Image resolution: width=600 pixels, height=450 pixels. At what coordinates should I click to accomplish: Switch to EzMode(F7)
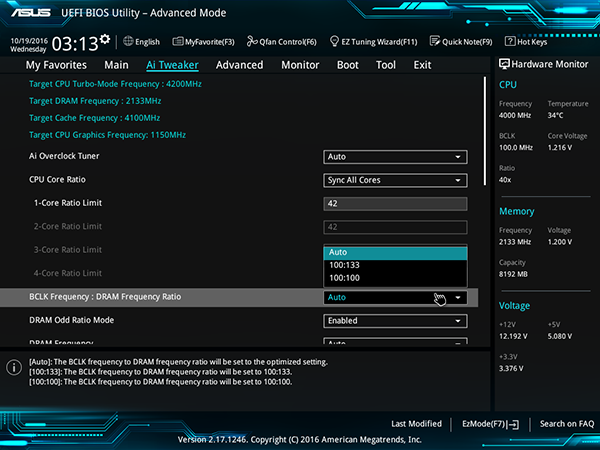490,424
